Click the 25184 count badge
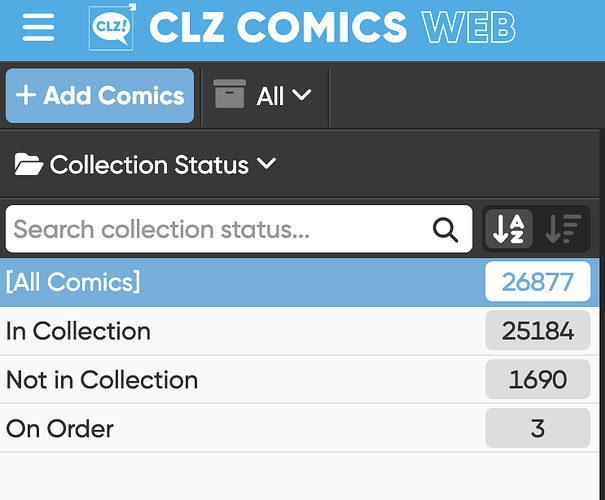 click(538, 331)
